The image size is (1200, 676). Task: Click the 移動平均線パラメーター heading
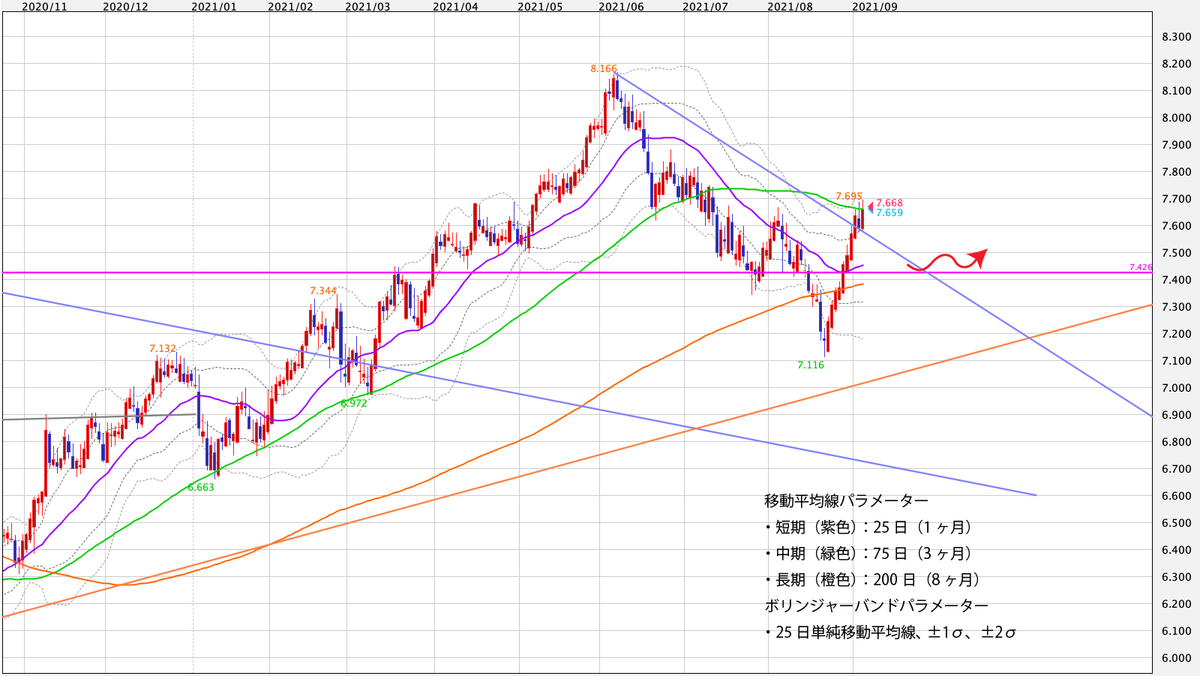click(x=845, y=499)
